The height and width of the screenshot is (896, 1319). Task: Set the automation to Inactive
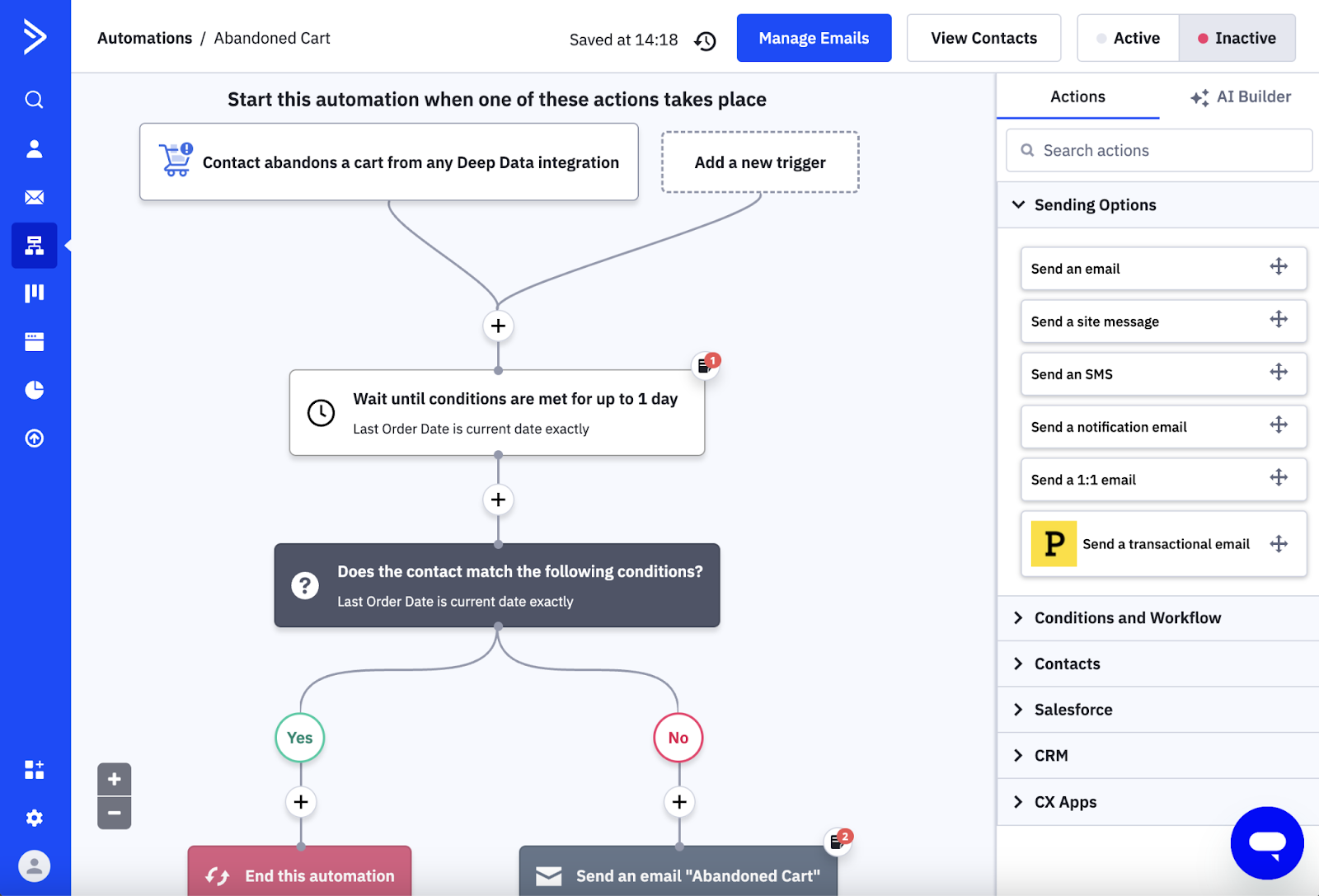1237,37
